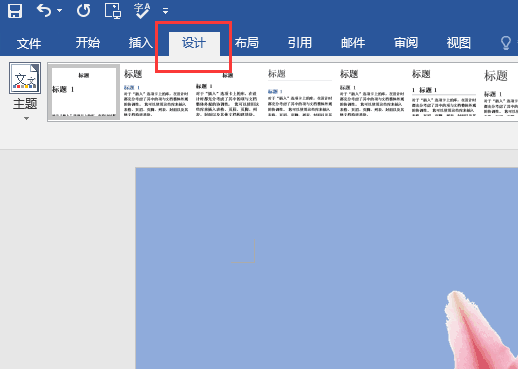Open the 文件 menu tab
Image resolution: width=518 pixels, height=369 pixels.
click(x=29, y=43)
